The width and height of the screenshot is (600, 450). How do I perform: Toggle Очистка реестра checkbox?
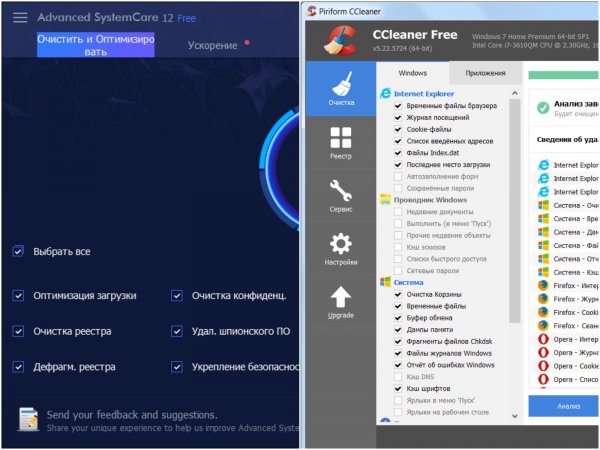pyautogui.click(x=18, y=331)
